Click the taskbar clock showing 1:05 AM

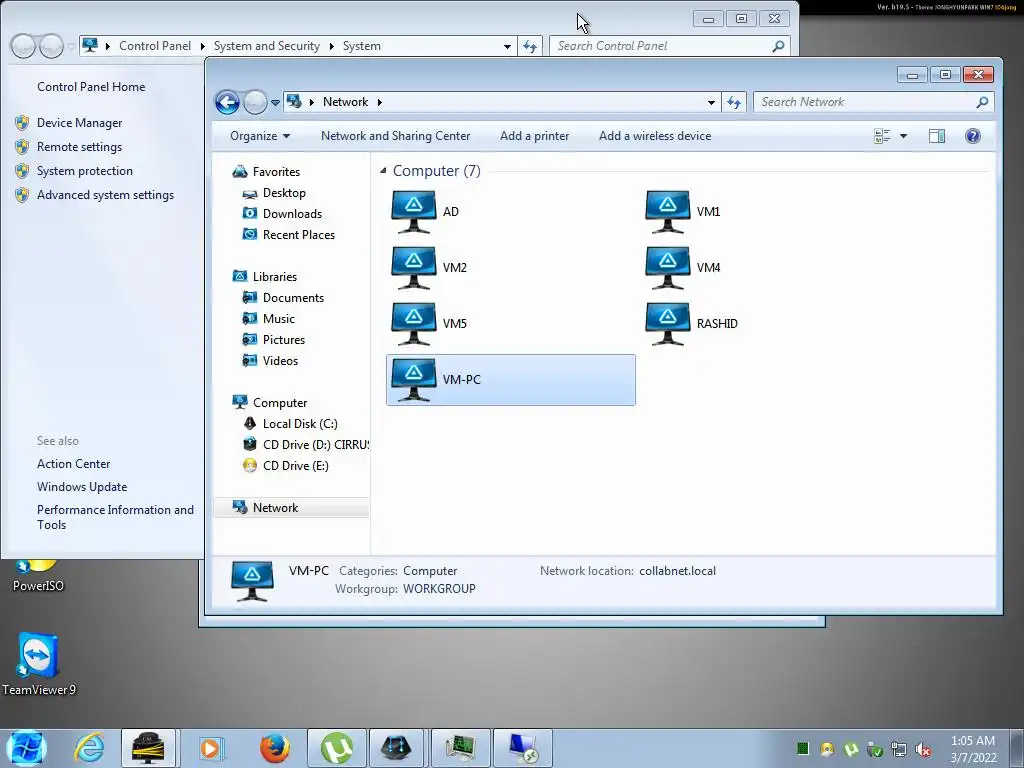coord(973,749)
